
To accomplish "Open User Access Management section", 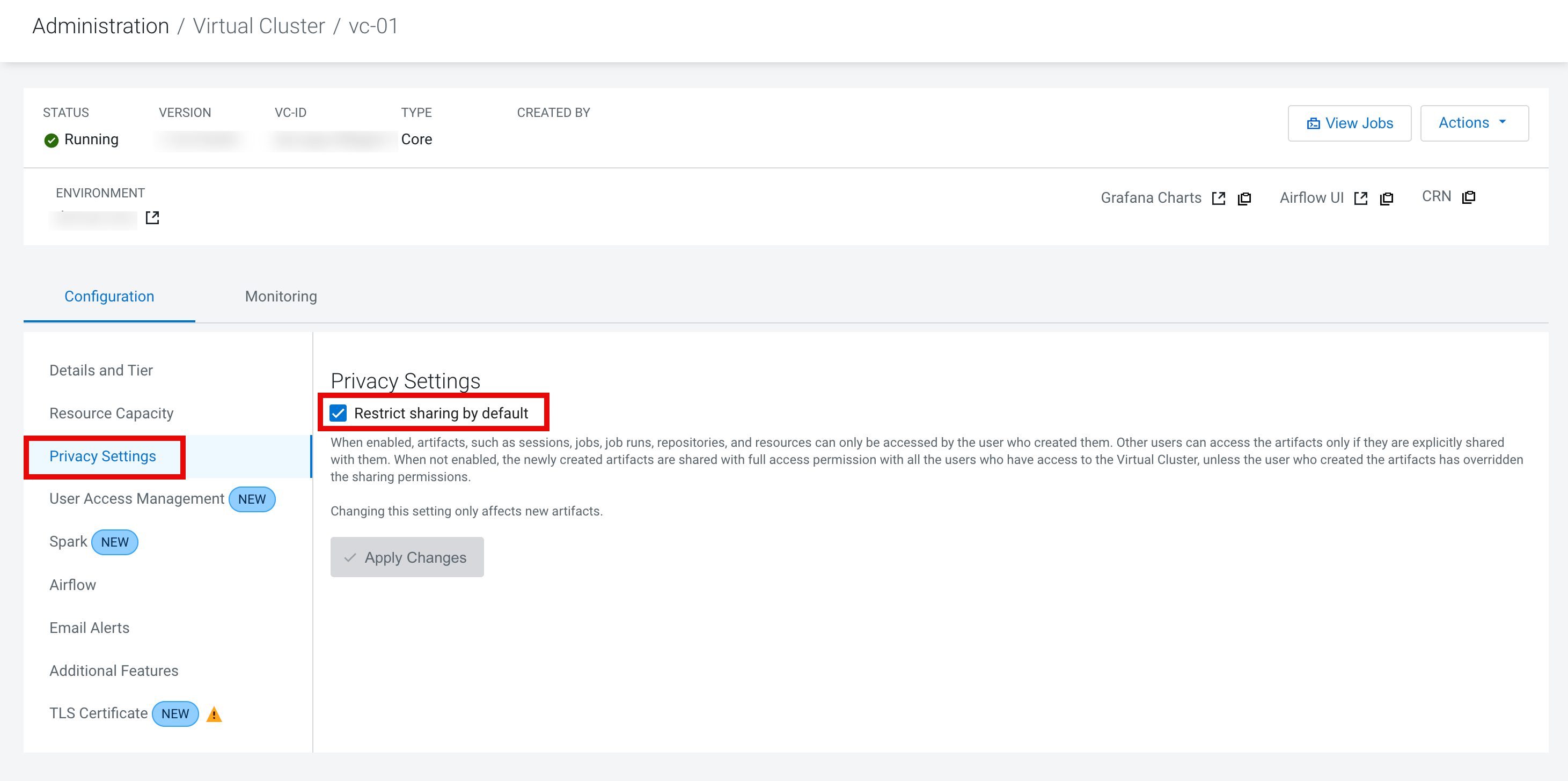I will (137, 499).
